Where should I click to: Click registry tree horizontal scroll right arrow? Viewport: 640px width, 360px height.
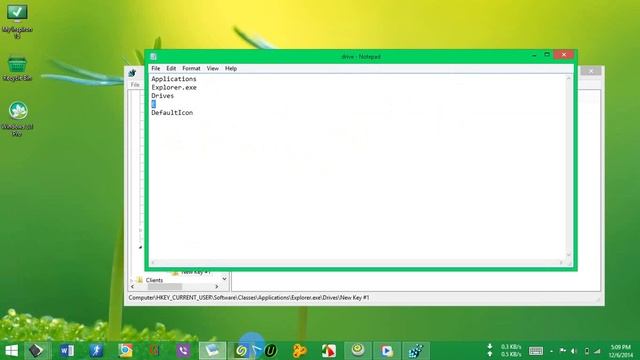217,287
